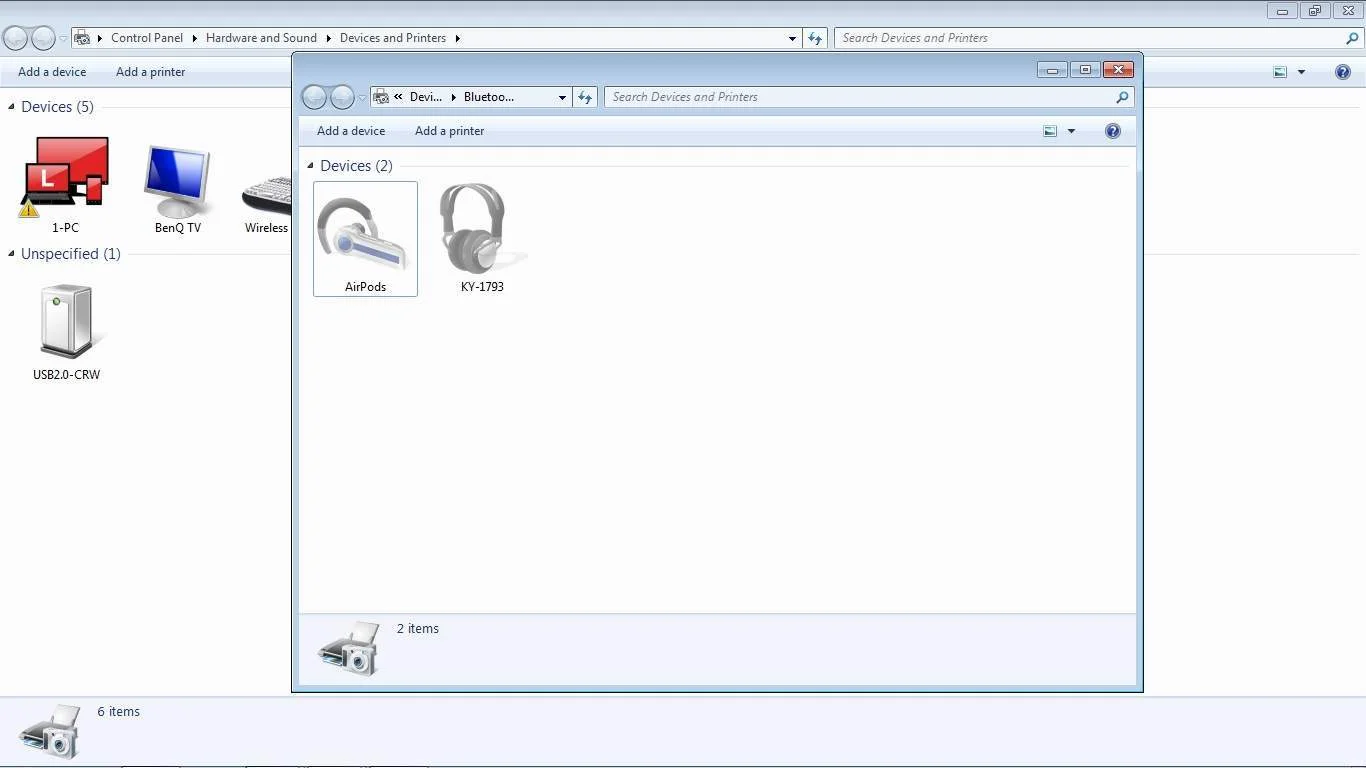Click search magnifier in Bluetooth devices window
This screenshot has width=1366, height=768.
click(1122, 97)
